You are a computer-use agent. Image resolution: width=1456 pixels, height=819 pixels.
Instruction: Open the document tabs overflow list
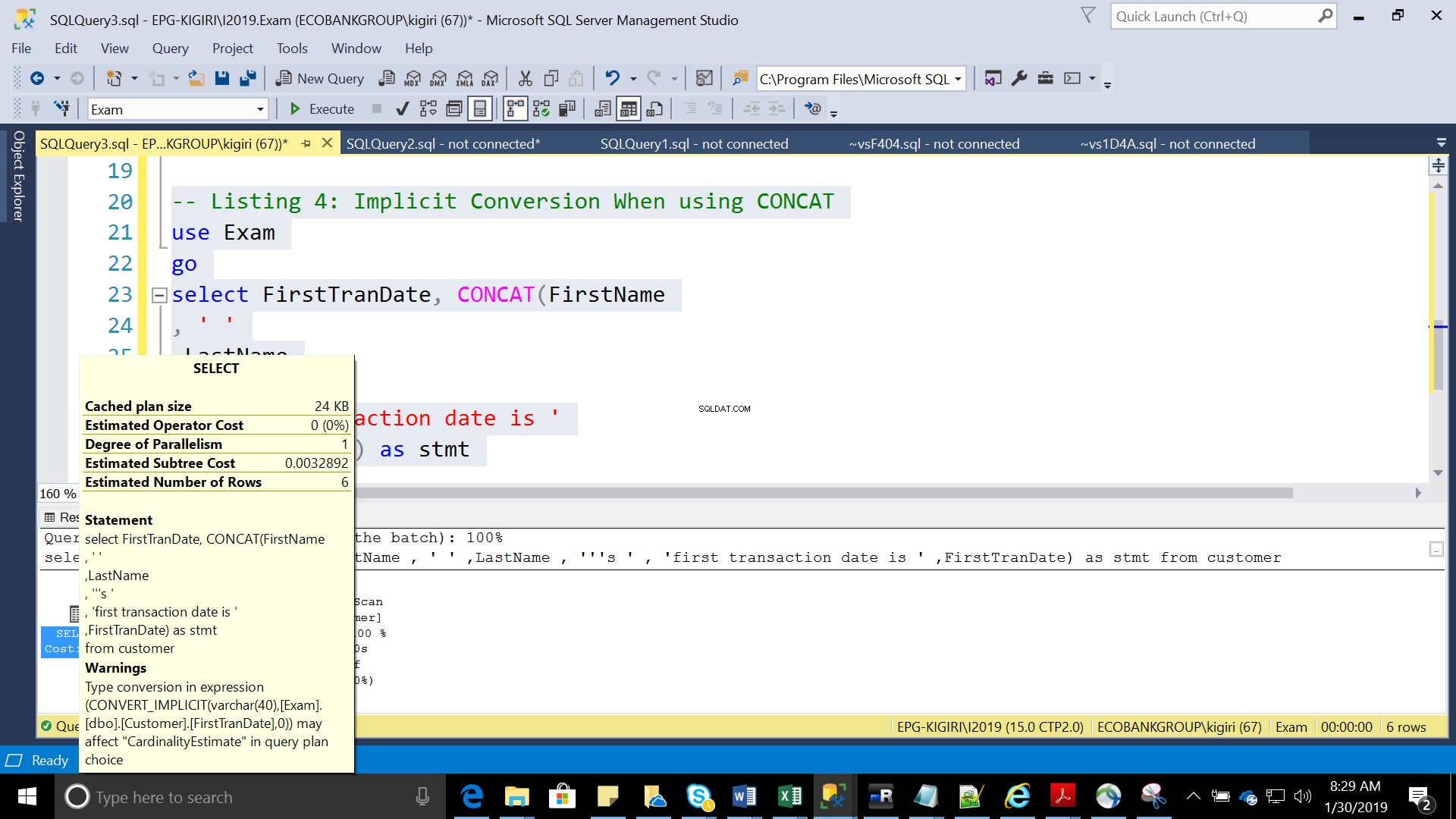(x=1442, y=143)
